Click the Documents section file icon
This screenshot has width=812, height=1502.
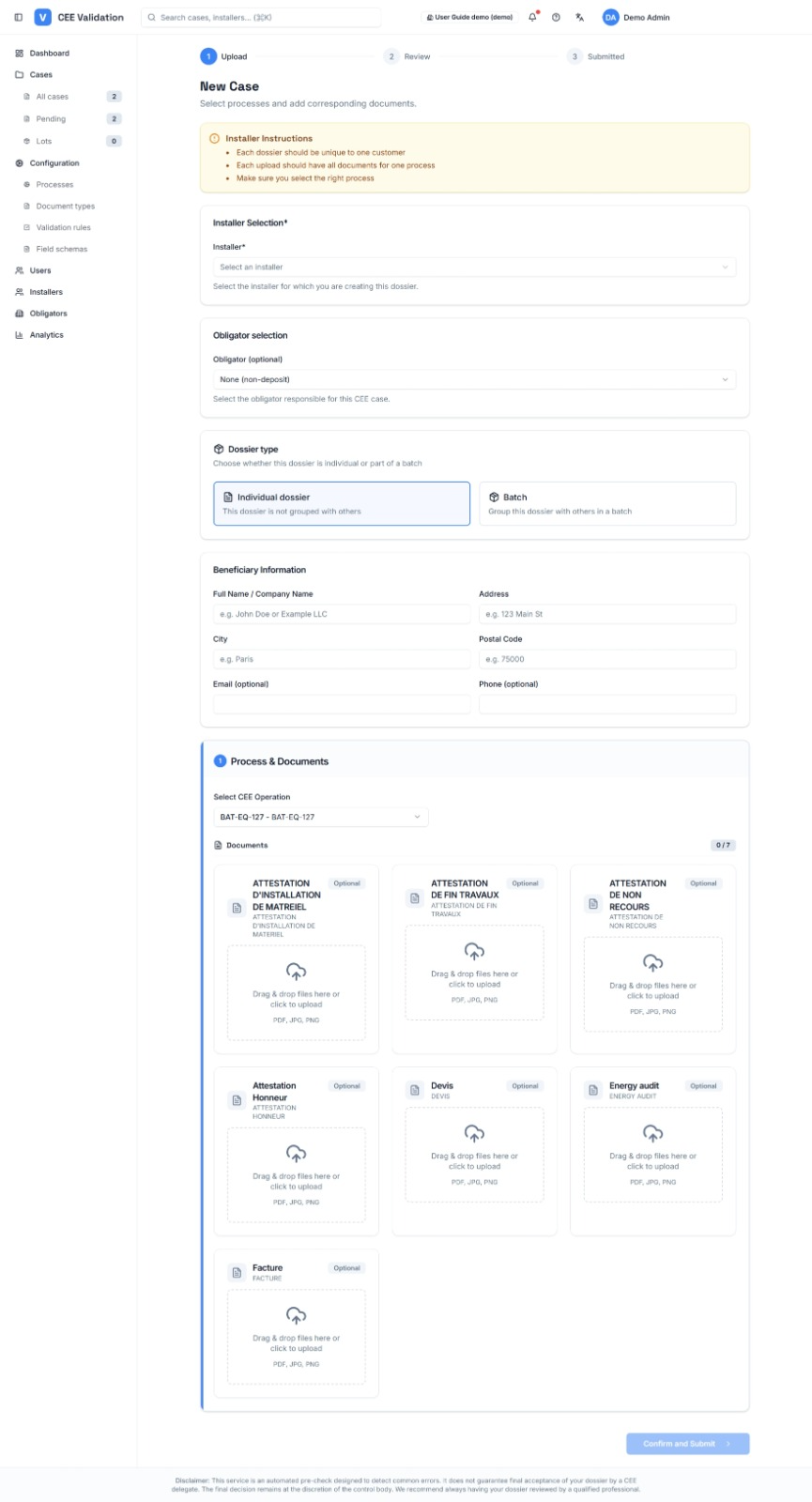219,845
